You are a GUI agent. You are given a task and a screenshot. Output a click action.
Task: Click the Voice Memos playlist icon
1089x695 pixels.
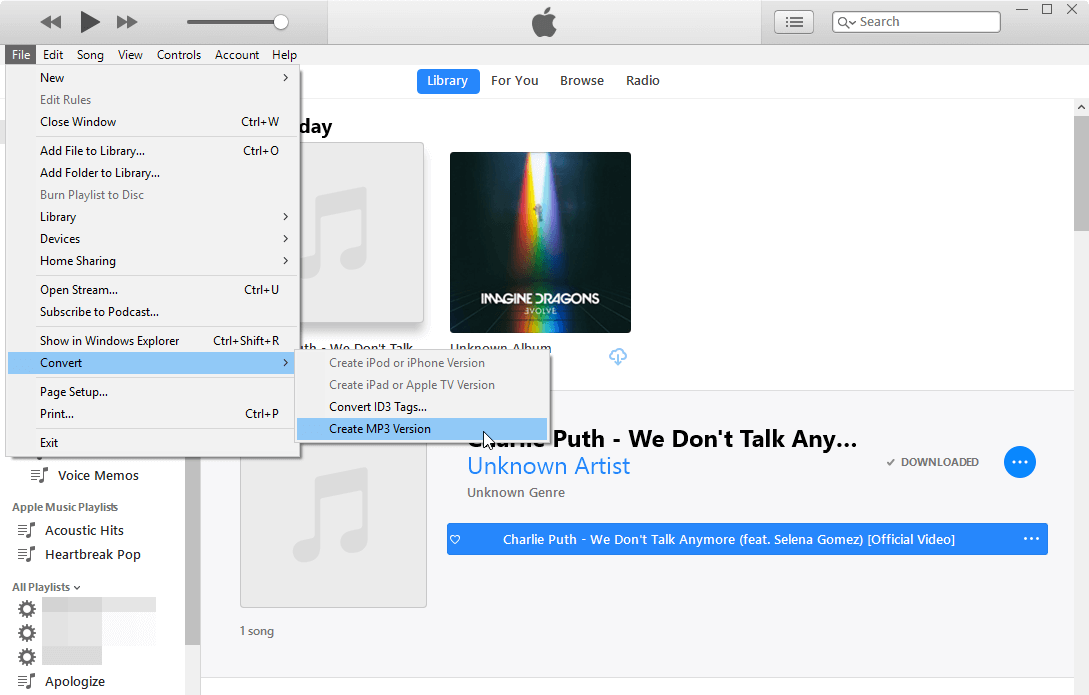coord(39,475)
